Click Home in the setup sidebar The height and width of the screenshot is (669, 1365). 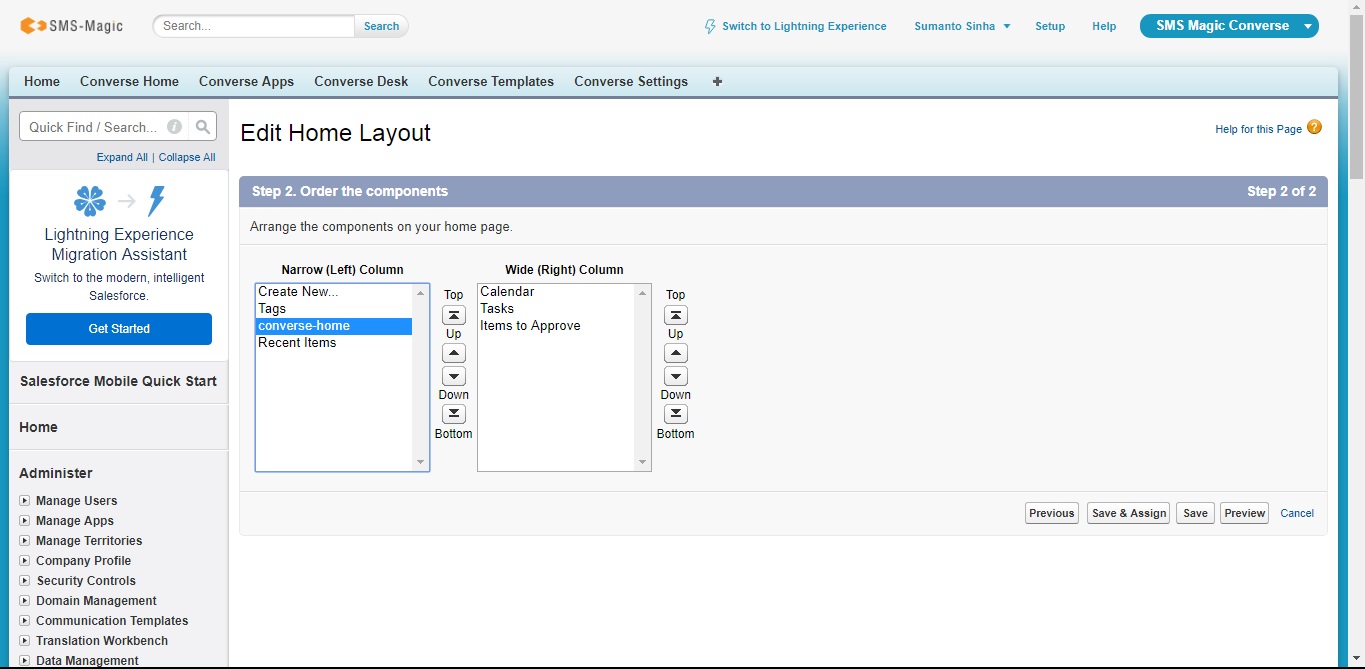pos(38,427)
